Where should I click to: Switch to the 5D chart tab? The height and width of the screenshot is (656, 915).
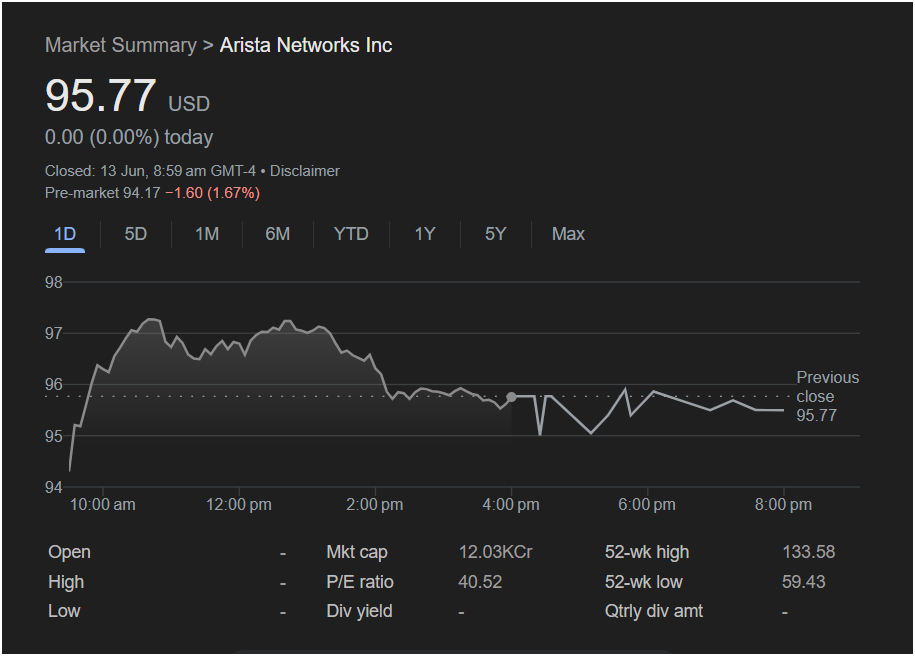tap(135, 235)
